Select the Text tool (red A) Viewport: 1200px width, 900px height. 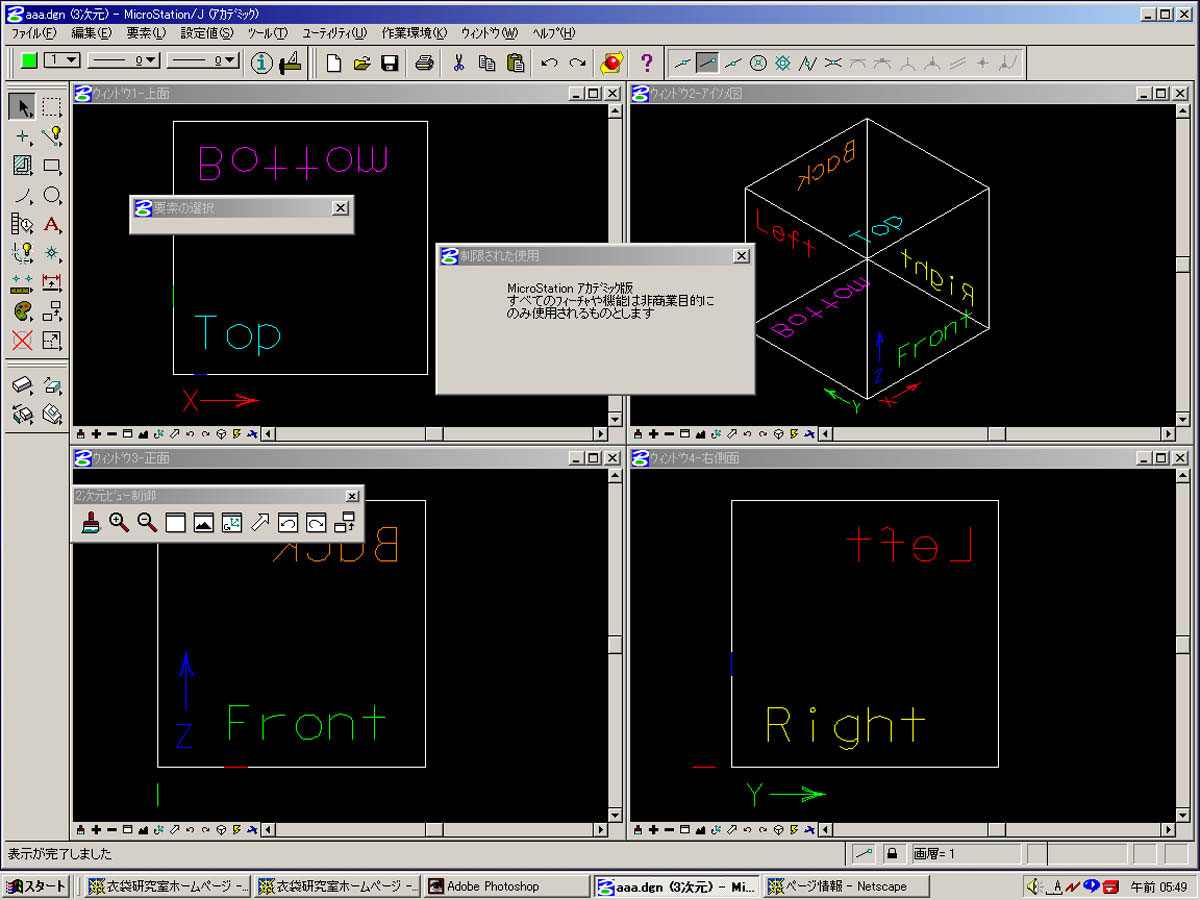(52, 224)
